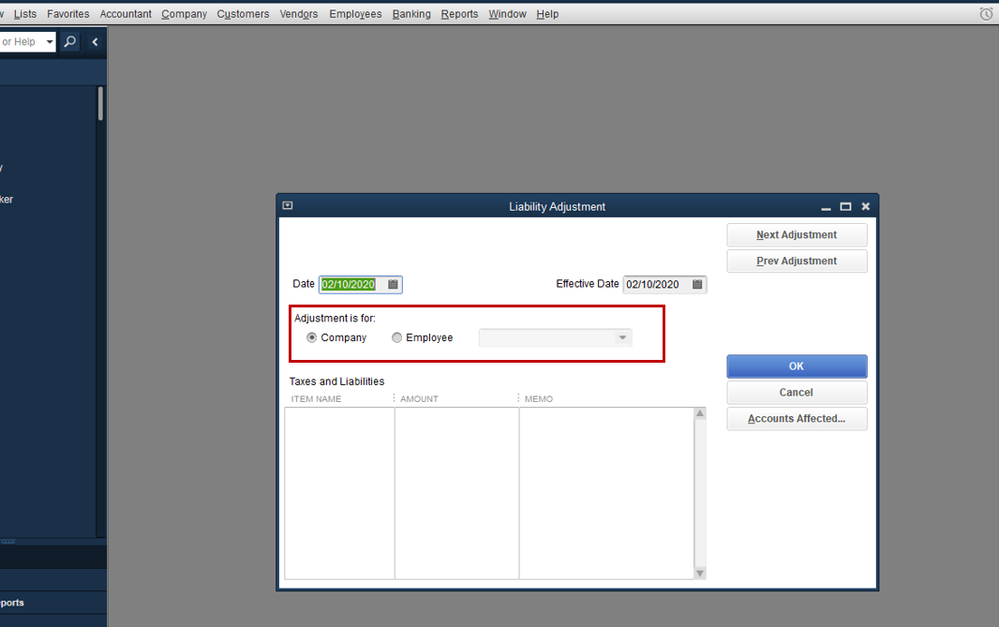Open the Favorites menu
The height and width of the screenshot is (627, 999).
(x=68, y=14)
